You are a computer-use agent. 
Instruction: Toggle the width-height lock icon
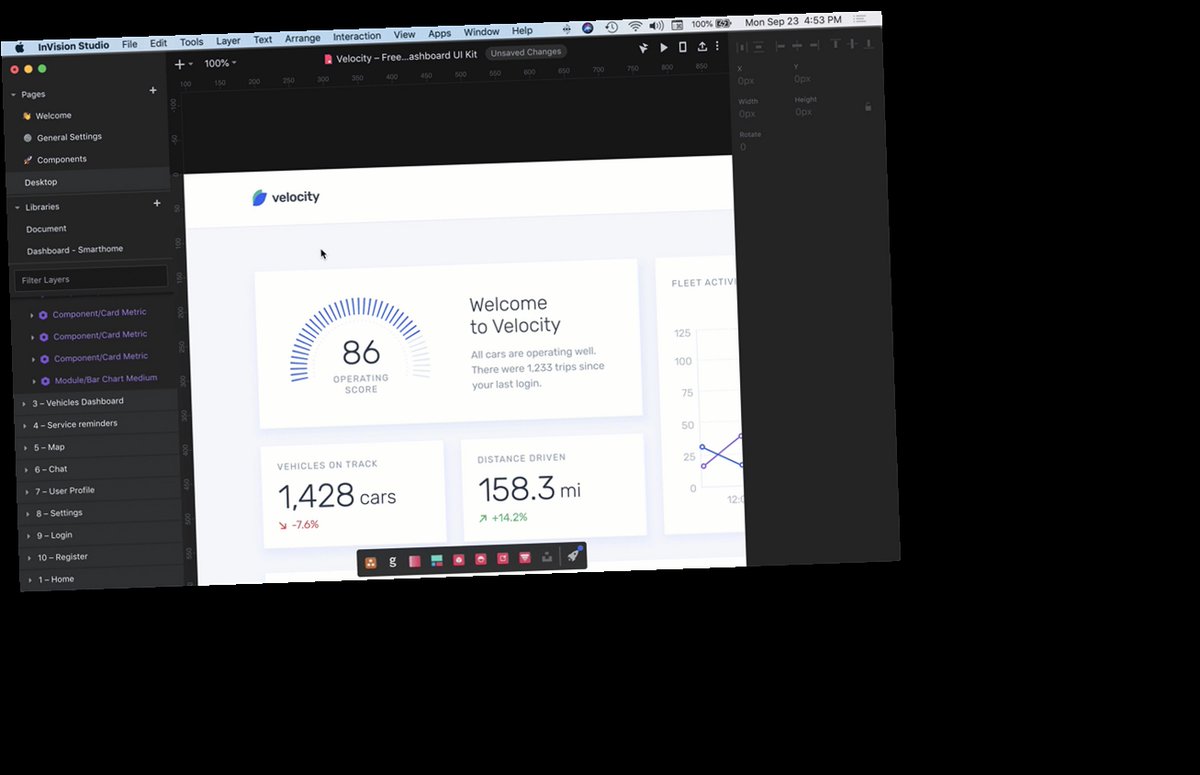click(867, 106)
